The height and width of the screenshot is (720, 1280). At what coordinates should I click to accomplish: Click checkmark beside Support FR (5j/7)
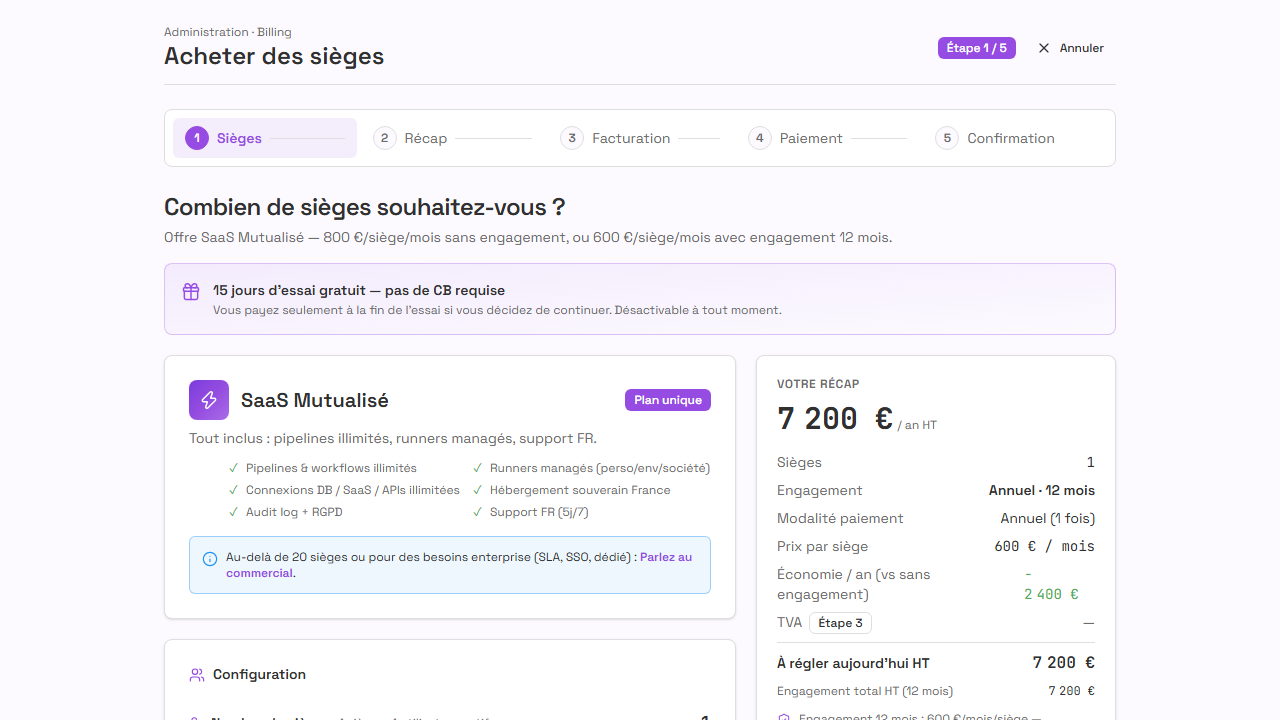[478, 512]
